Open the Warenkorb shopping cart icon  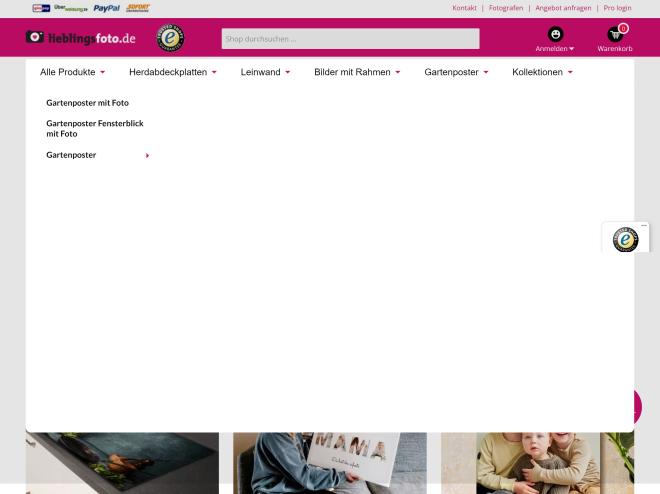[x=615, y=35]
